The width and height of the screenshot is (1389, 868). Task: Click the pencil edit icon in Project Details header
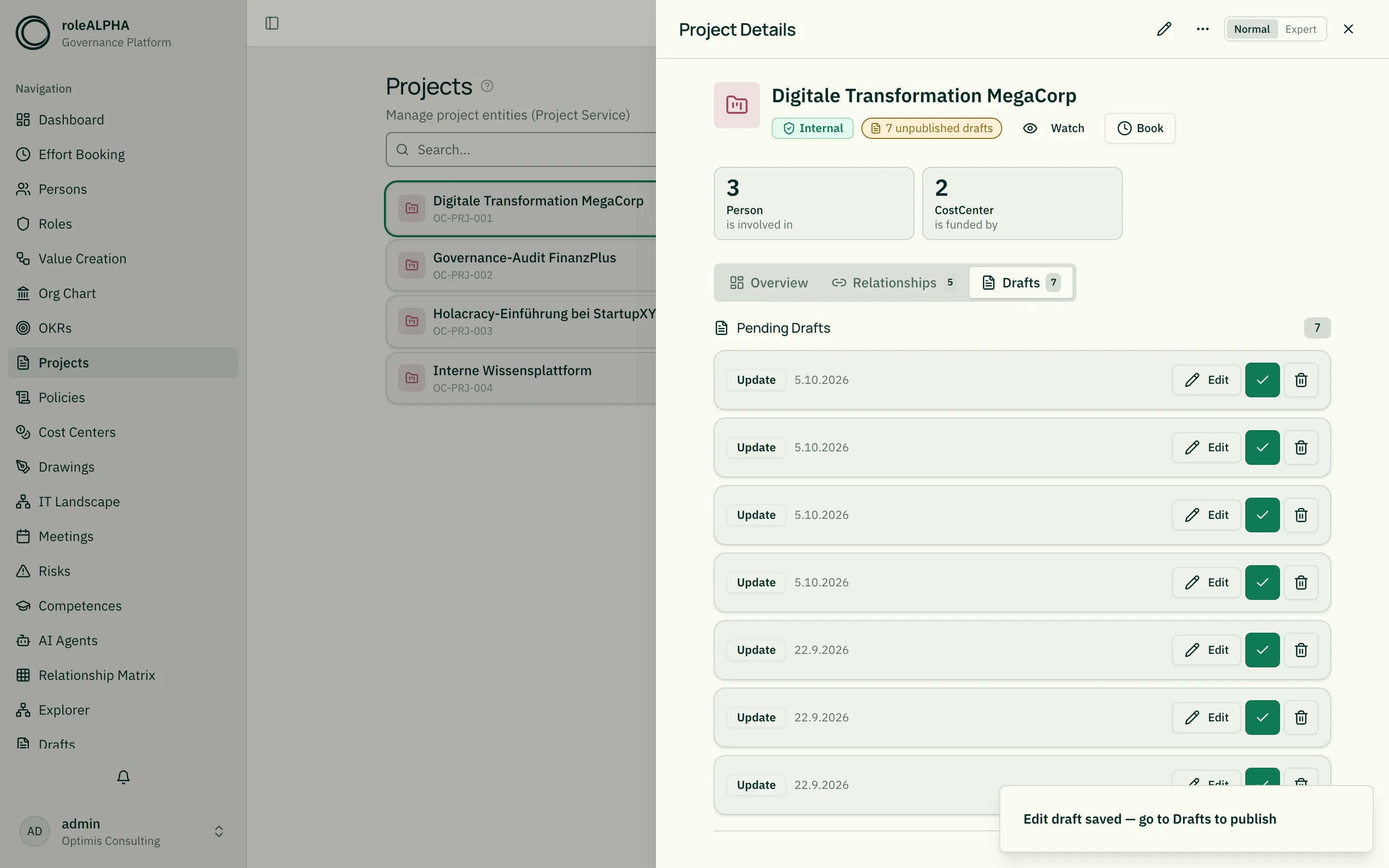point(1164,29)
